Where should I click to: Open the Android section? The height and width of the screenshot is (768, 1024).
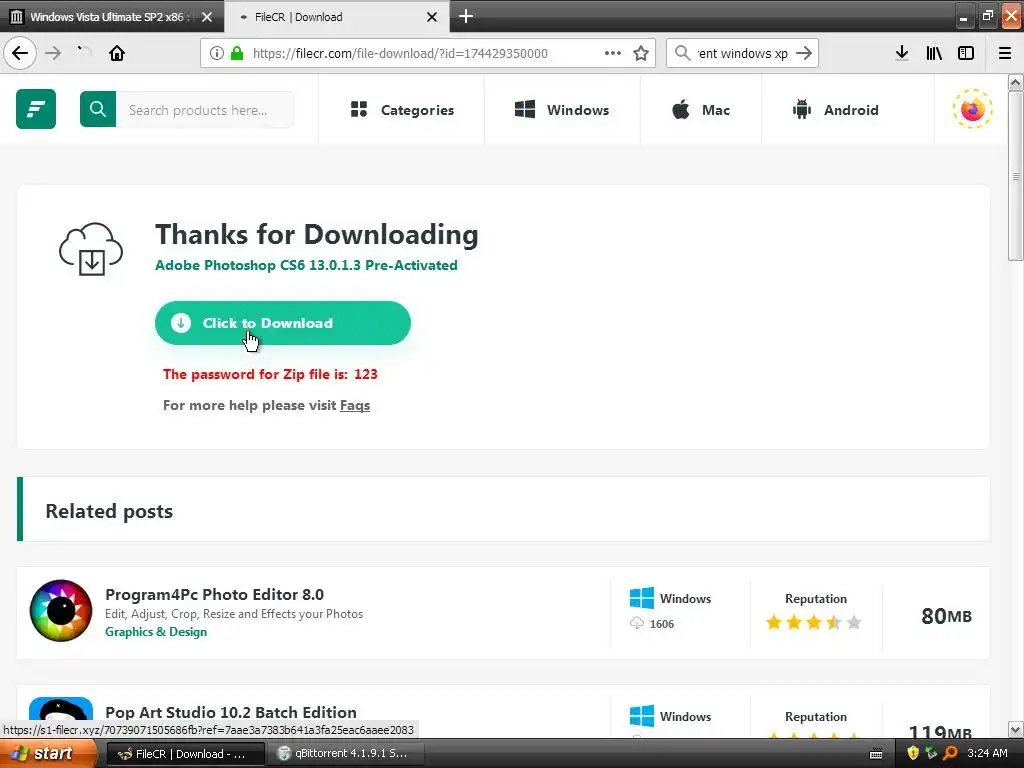(x=835, y=110)
